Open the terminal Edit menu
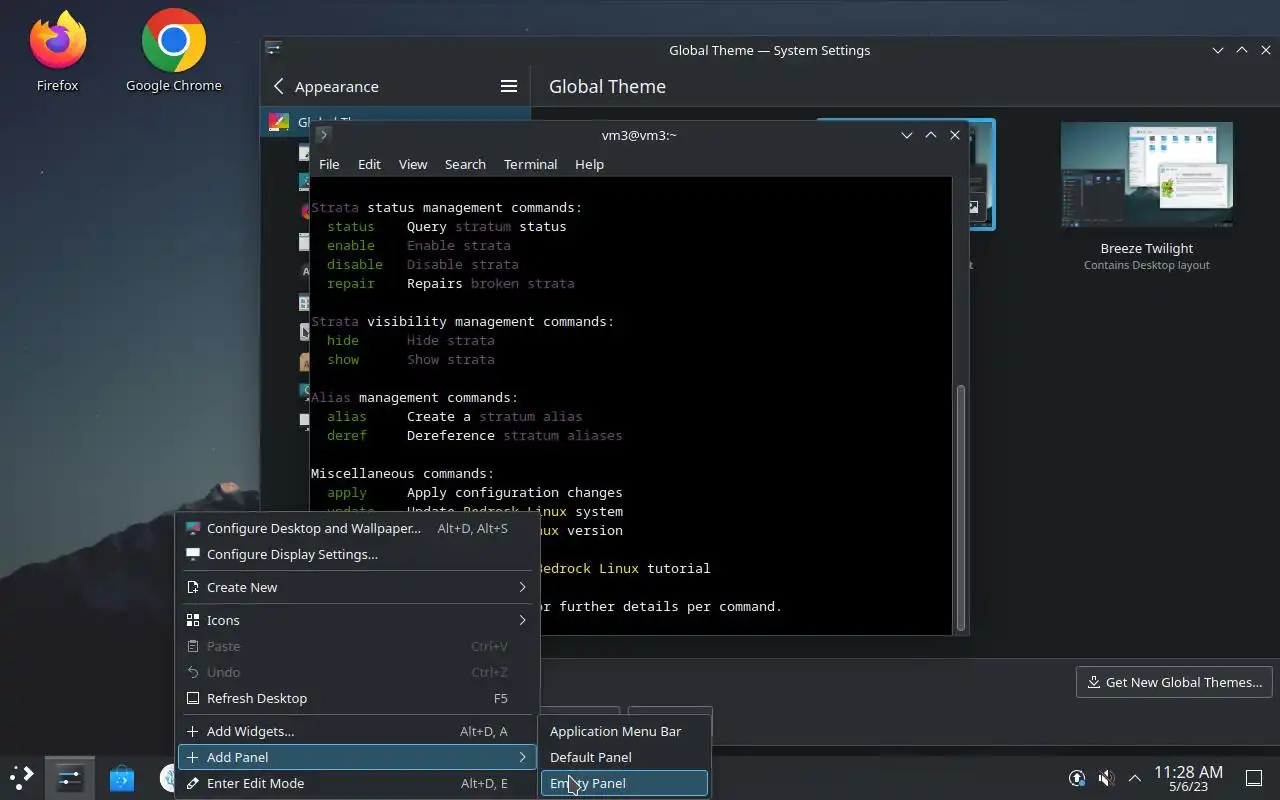This screenshot has width=1280, height=800. coord(369,164)
